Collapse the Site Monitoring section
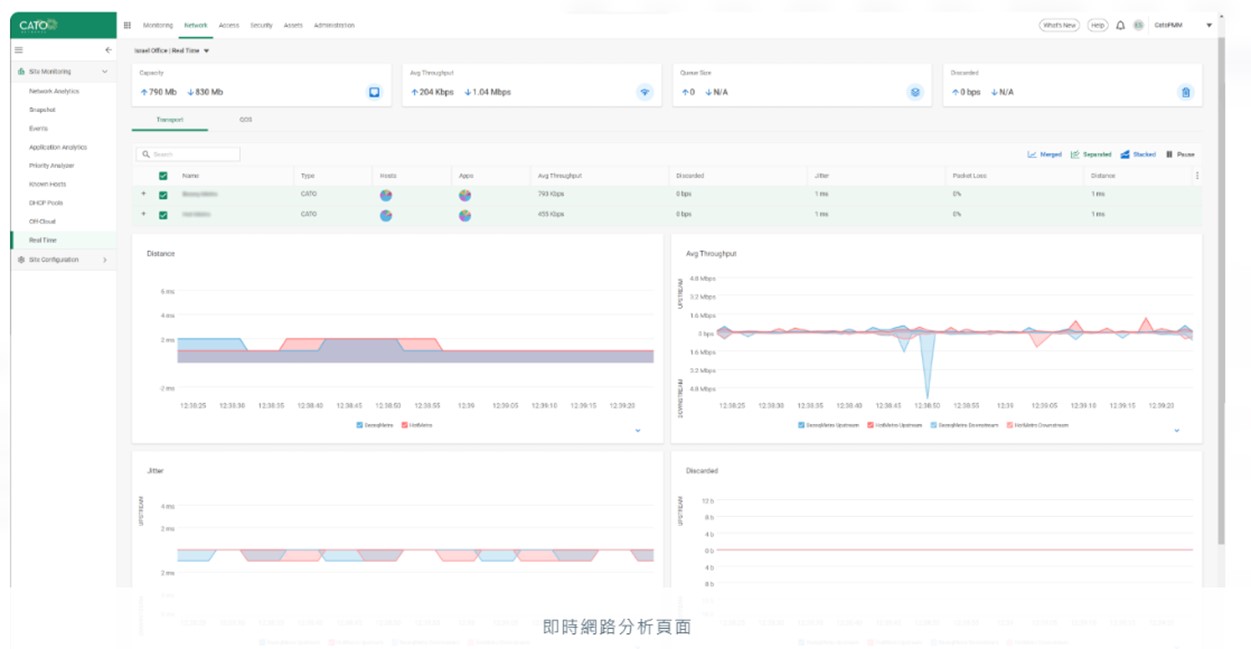Viewport: 1251px width, 649px height. click(x=104, y=72)
